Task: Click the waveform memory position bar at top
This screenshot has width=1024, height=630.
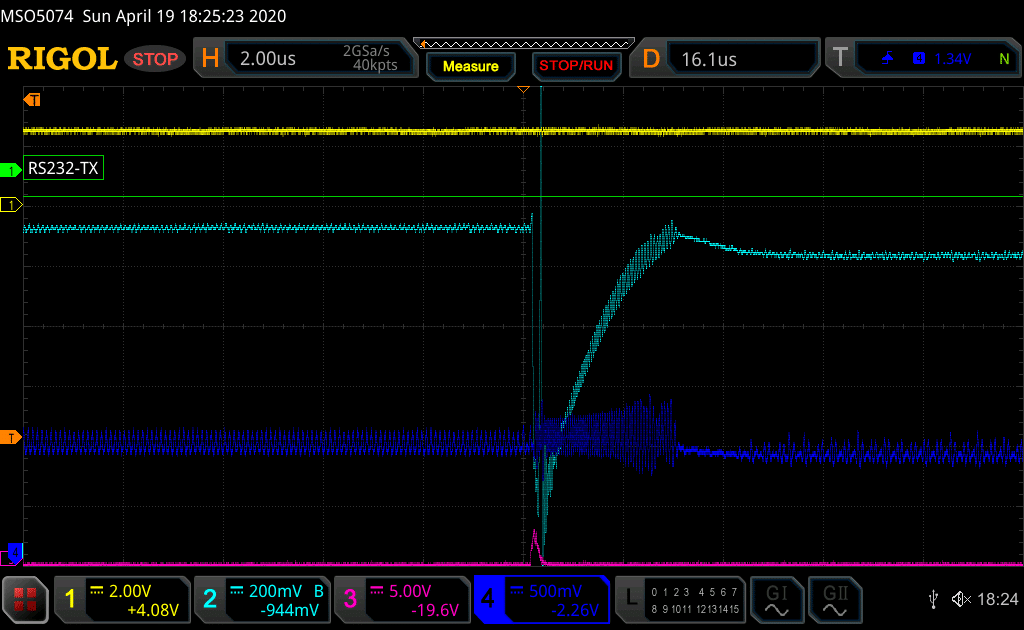Action: [524, 43]
